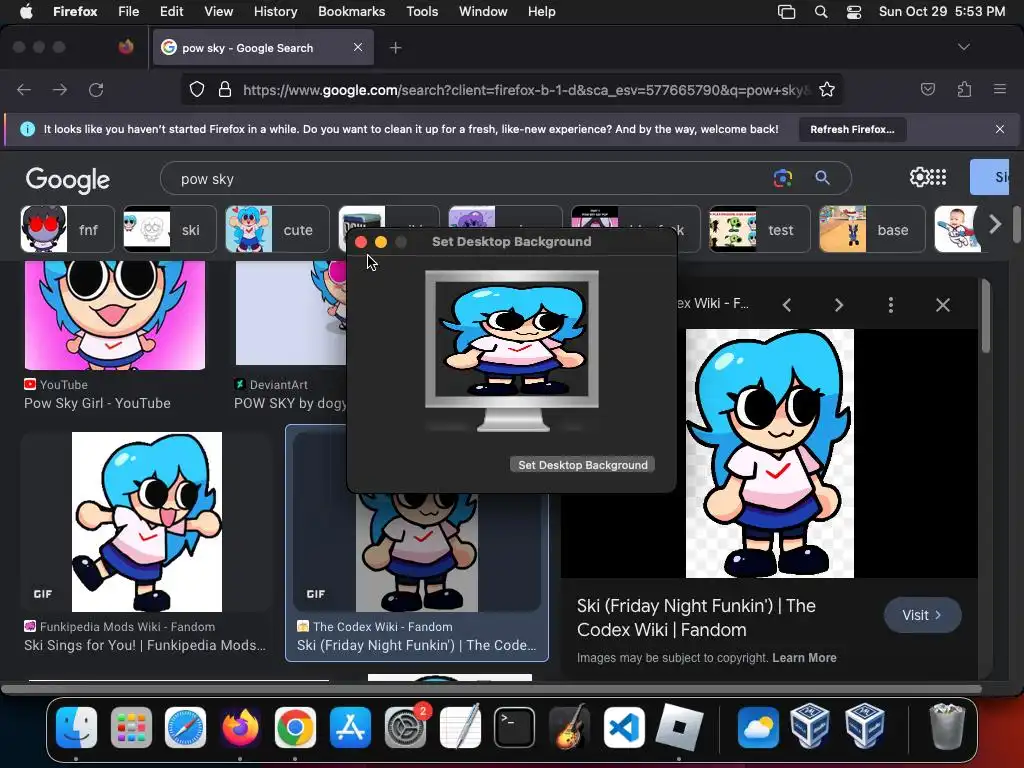Click the Set Desktop Background button
Viewport: 1024px width, 768px height.
click(x=583, y=465)
